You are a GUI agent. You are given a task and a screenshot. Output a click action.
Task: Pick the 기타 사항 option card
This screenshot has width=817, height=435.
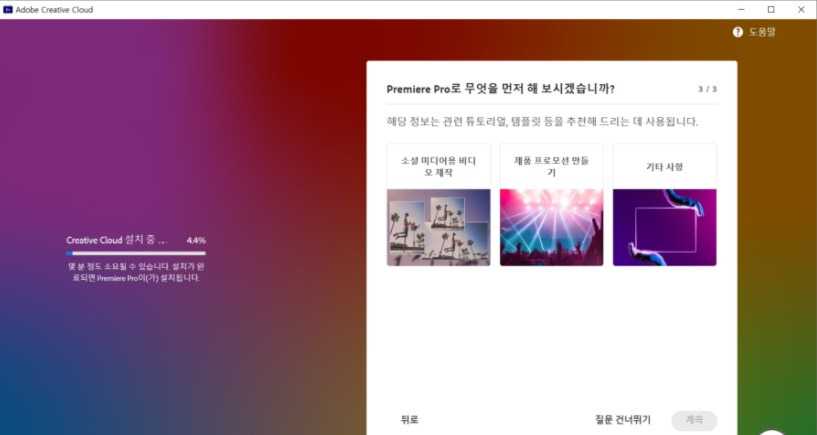click(x=664, y=205)
